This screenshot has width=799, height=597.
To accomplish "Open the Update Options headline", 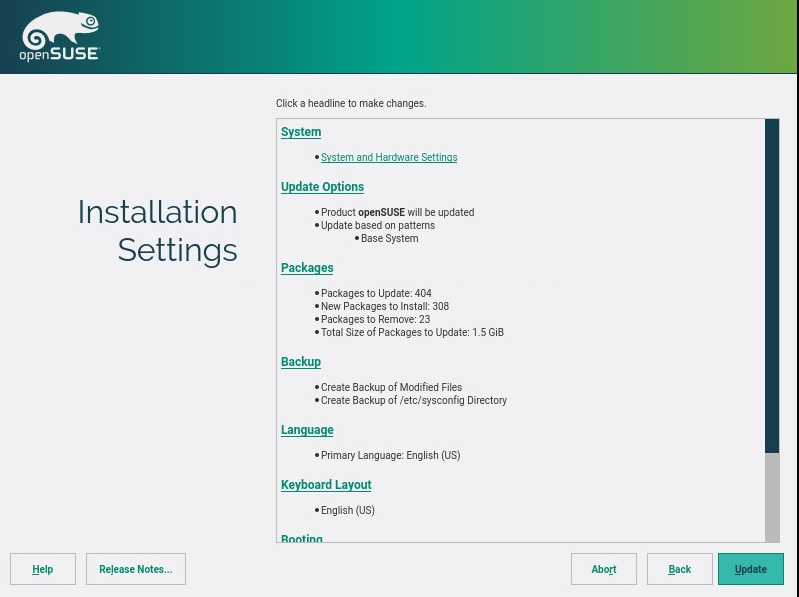I will 322,187.
